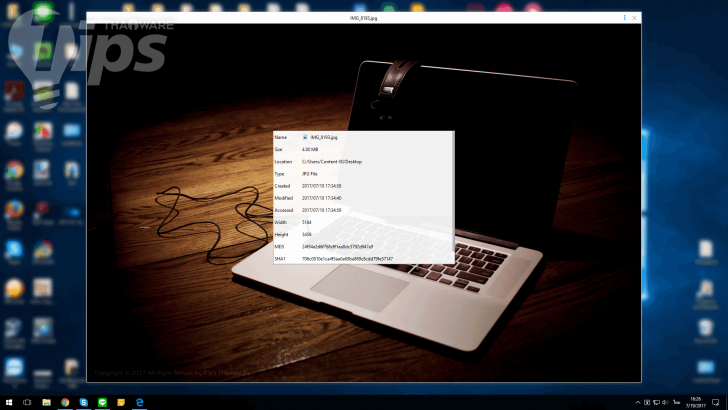
Task: Click the Accessed timestamp value
Action: pos(322,210)
